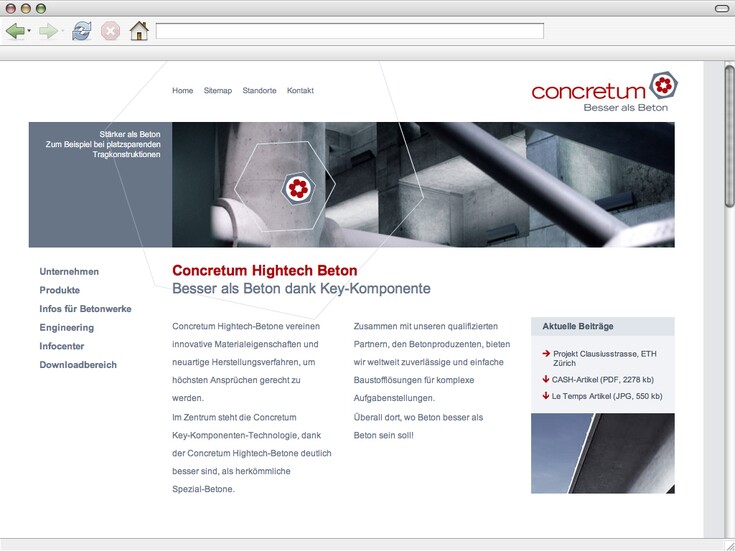Click the toolbar toggle pill at window top-right
This screenshot has width=735, height=551.
point(722,8)
